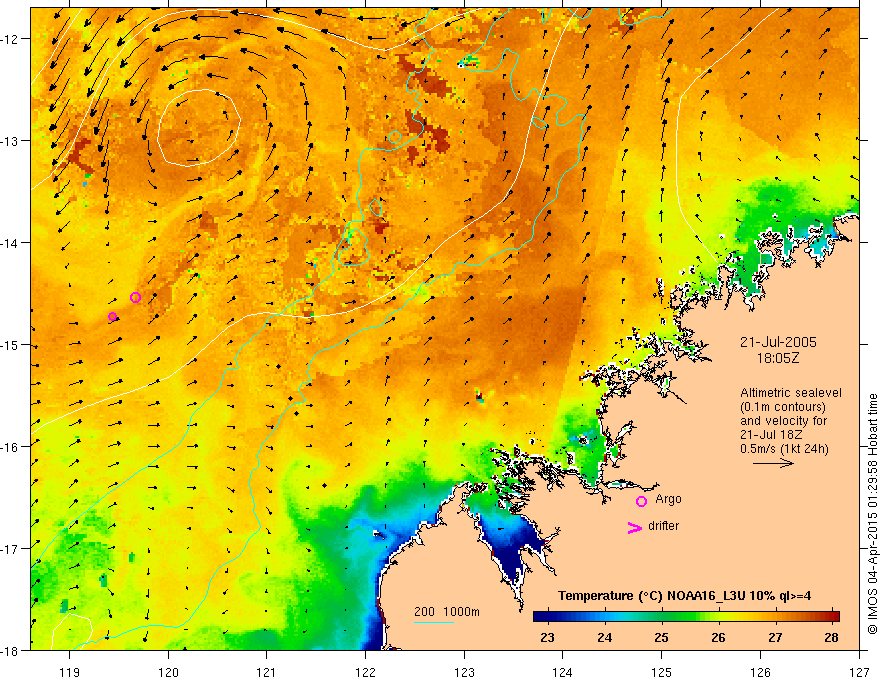The height and width of the screenshot is (680, 880).
Task: Select the Argo float circle near 119.4E
Action: point(112,316)
